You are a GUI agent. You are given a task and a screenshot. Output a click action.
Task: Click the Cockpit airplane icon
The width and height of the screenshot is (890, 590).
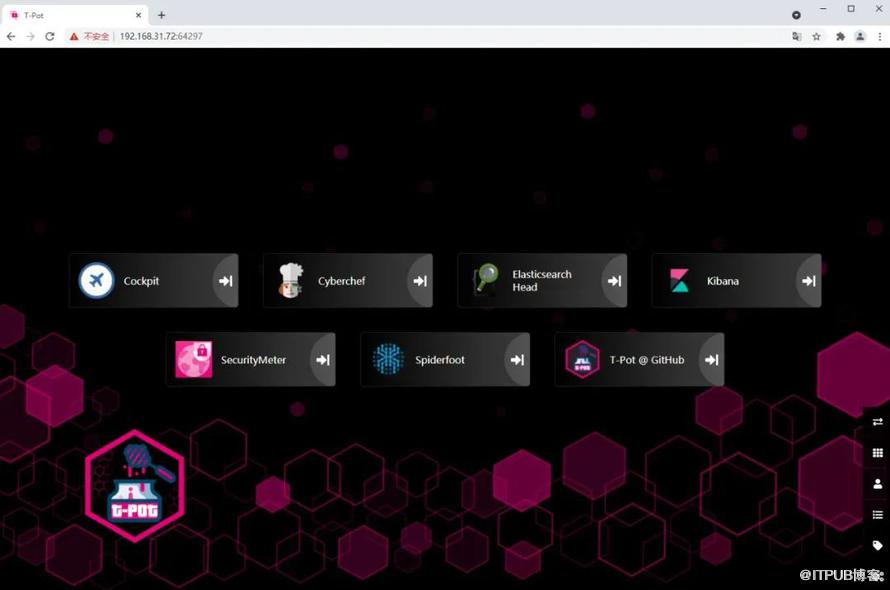pyautogui.click(x=96, y=281)
